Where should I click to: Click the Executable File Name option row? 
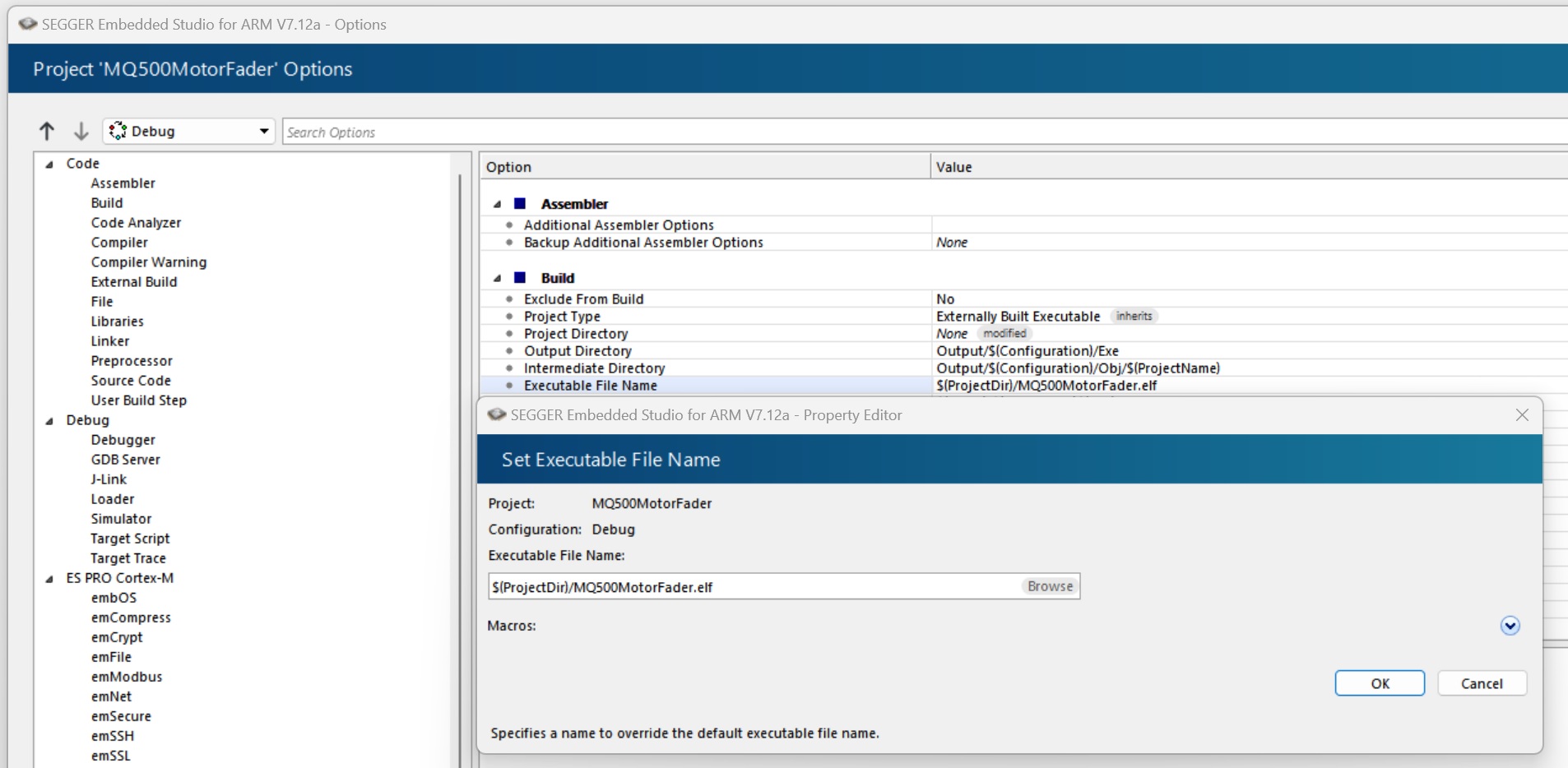1024,385
